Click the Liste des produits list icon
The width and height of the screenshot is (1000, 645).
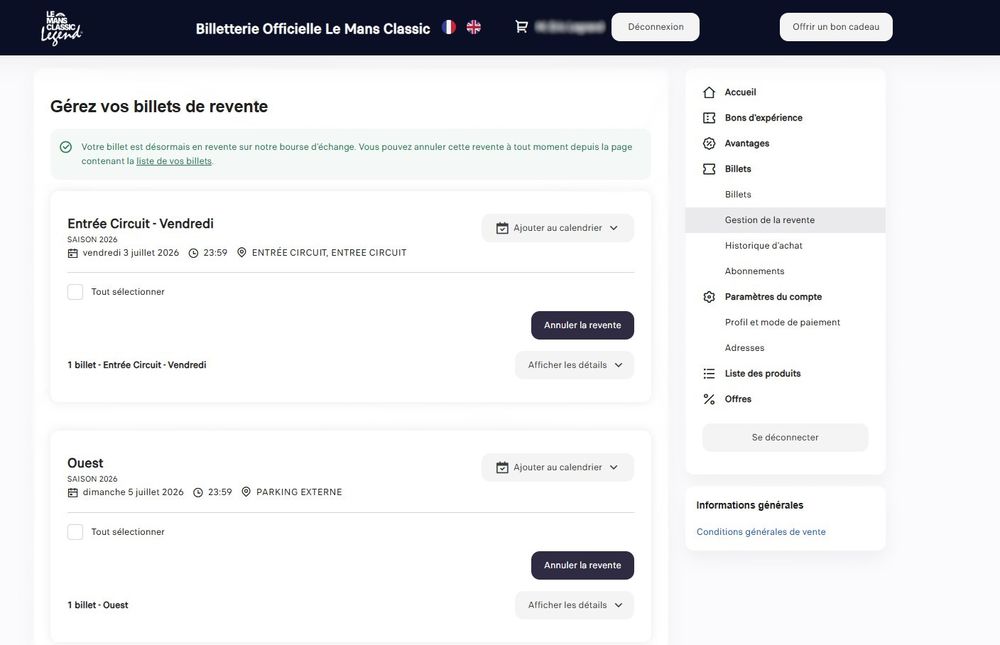709,373
